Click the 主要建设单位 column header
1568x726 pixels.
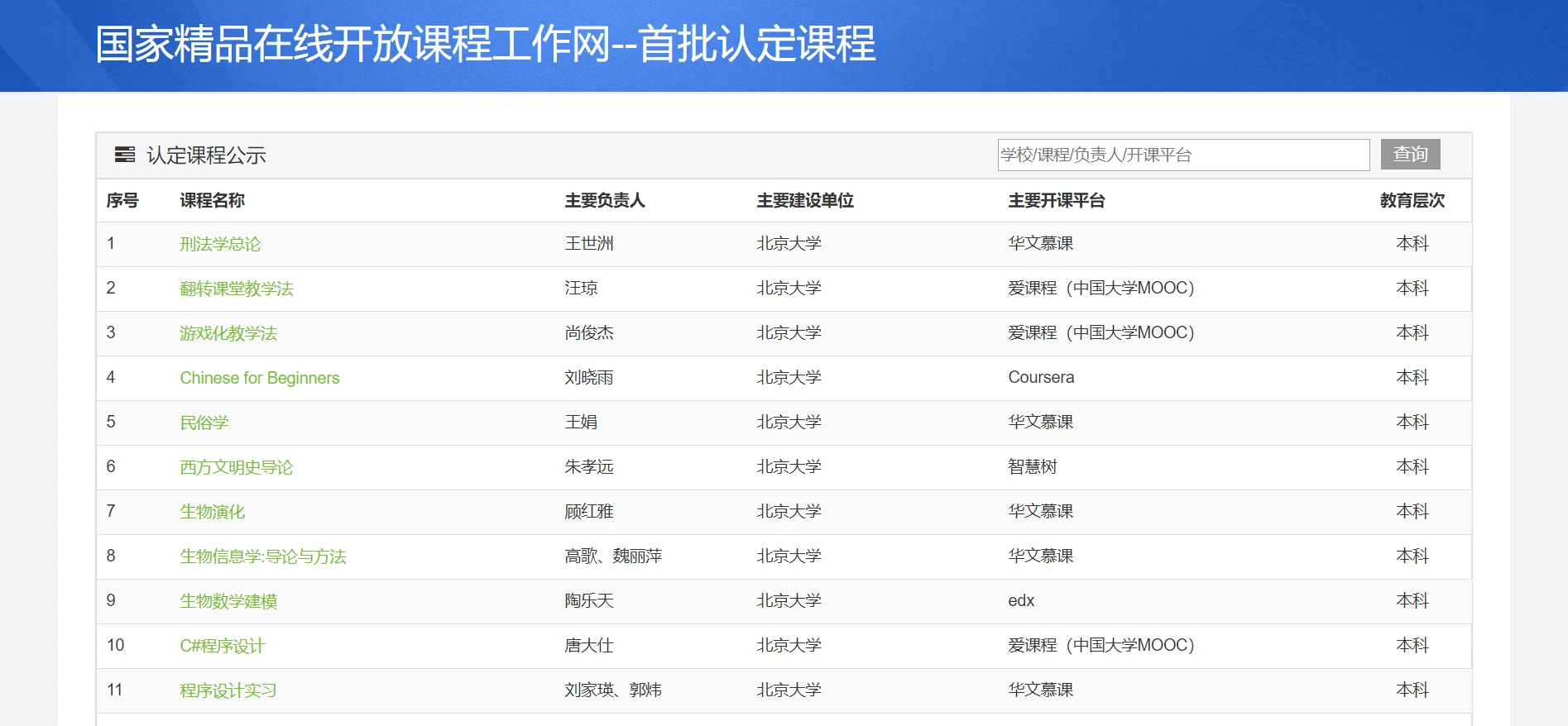tap(805, 200)
